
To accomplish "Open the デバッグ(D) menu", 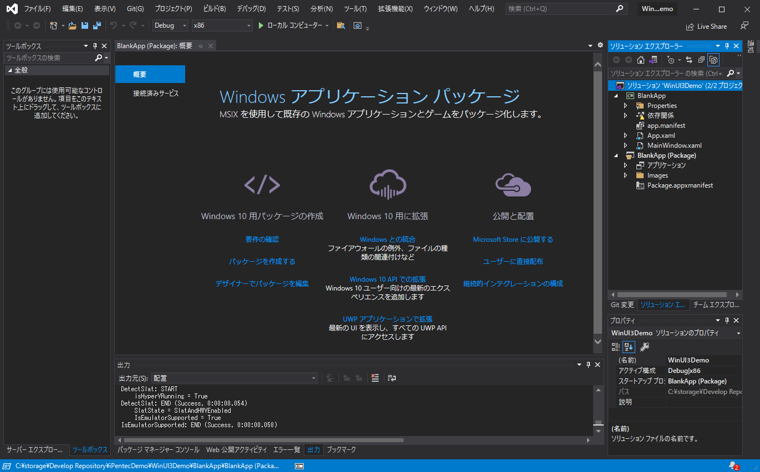I will (x=252, y=9).
